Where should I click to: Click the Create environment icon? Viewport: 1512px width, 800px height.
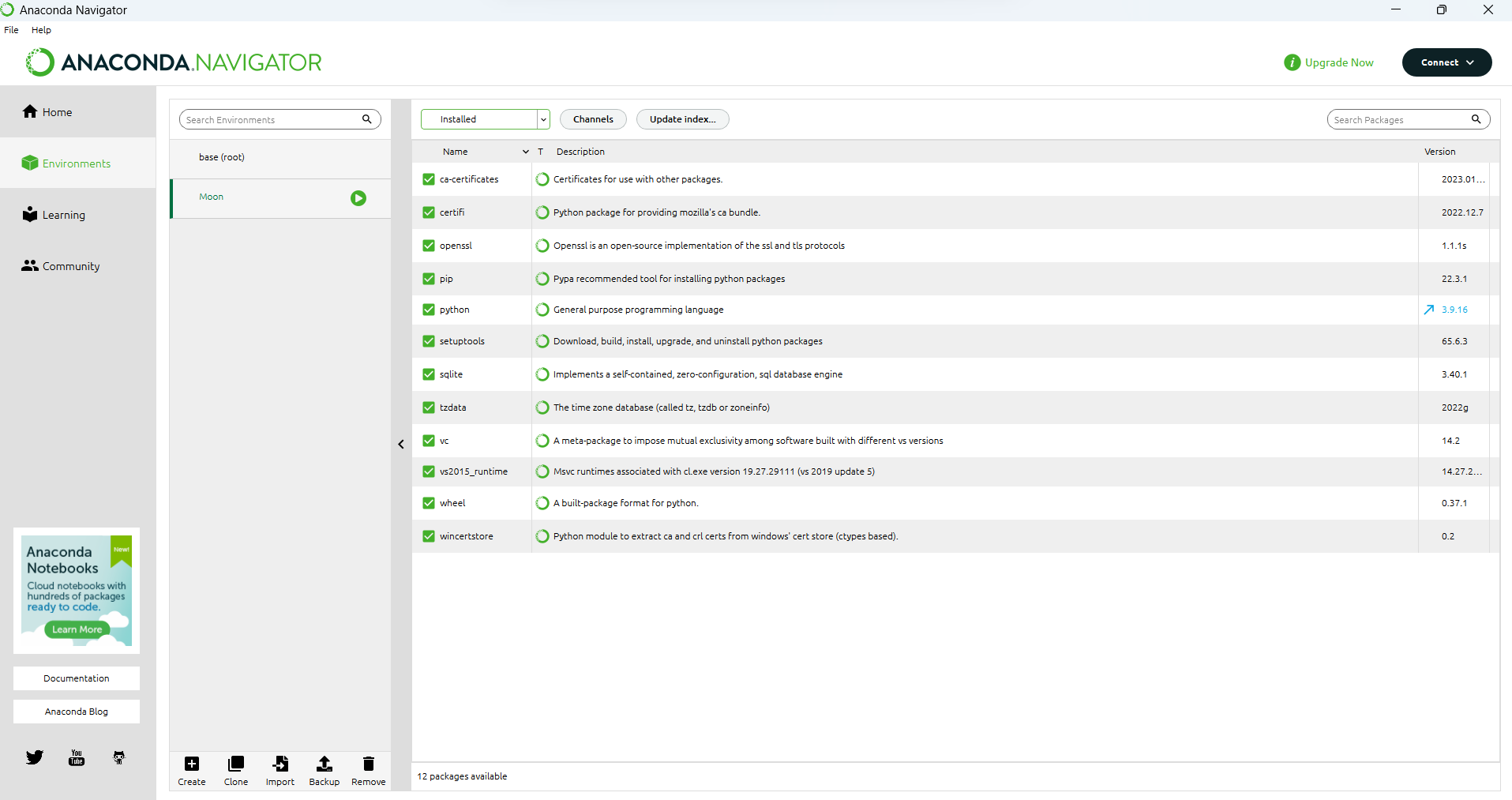(192, 764)
